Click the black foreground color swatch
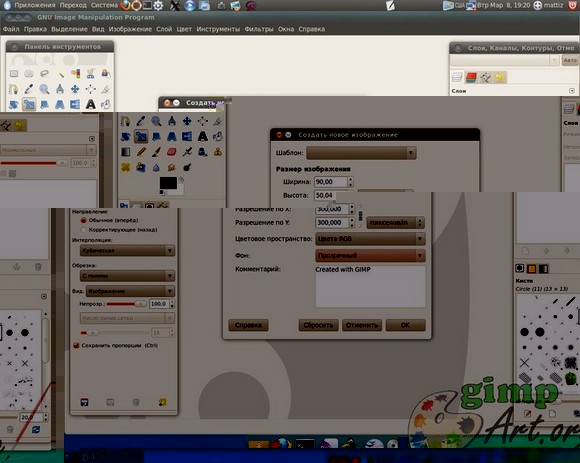Screen dimensions: 580x463 (168, 183)
